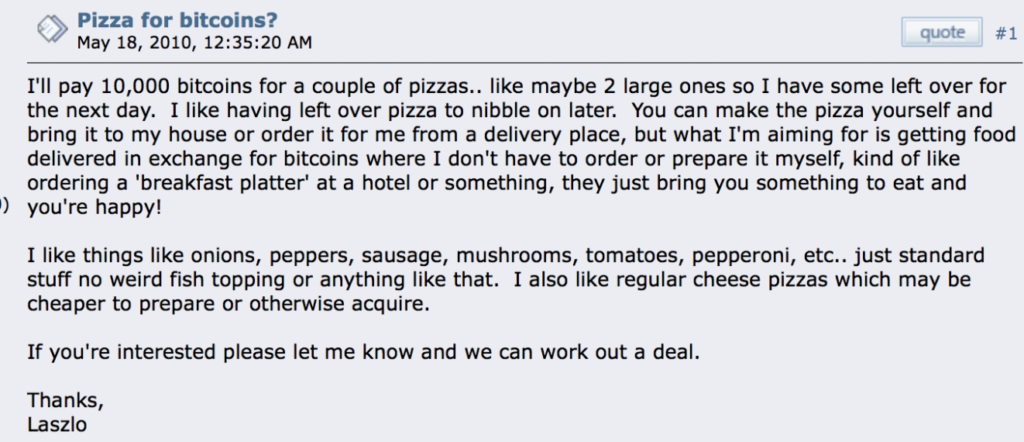Click the "Thanks," sign-off line
The height and width of the screenshot is (442, 1024).
65,400
